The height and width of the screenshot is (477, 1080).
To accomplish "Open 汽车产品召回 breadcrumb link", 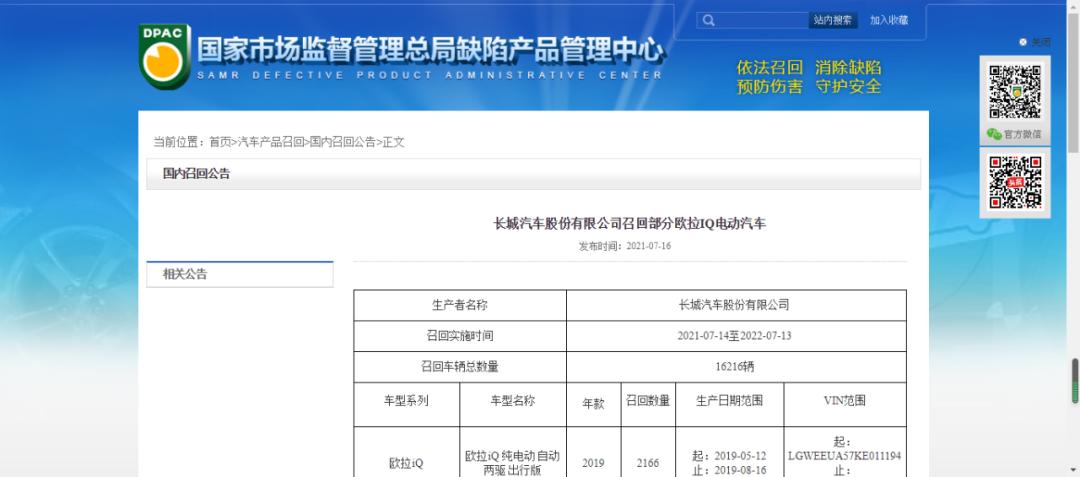I will click(x=271, y=142).
